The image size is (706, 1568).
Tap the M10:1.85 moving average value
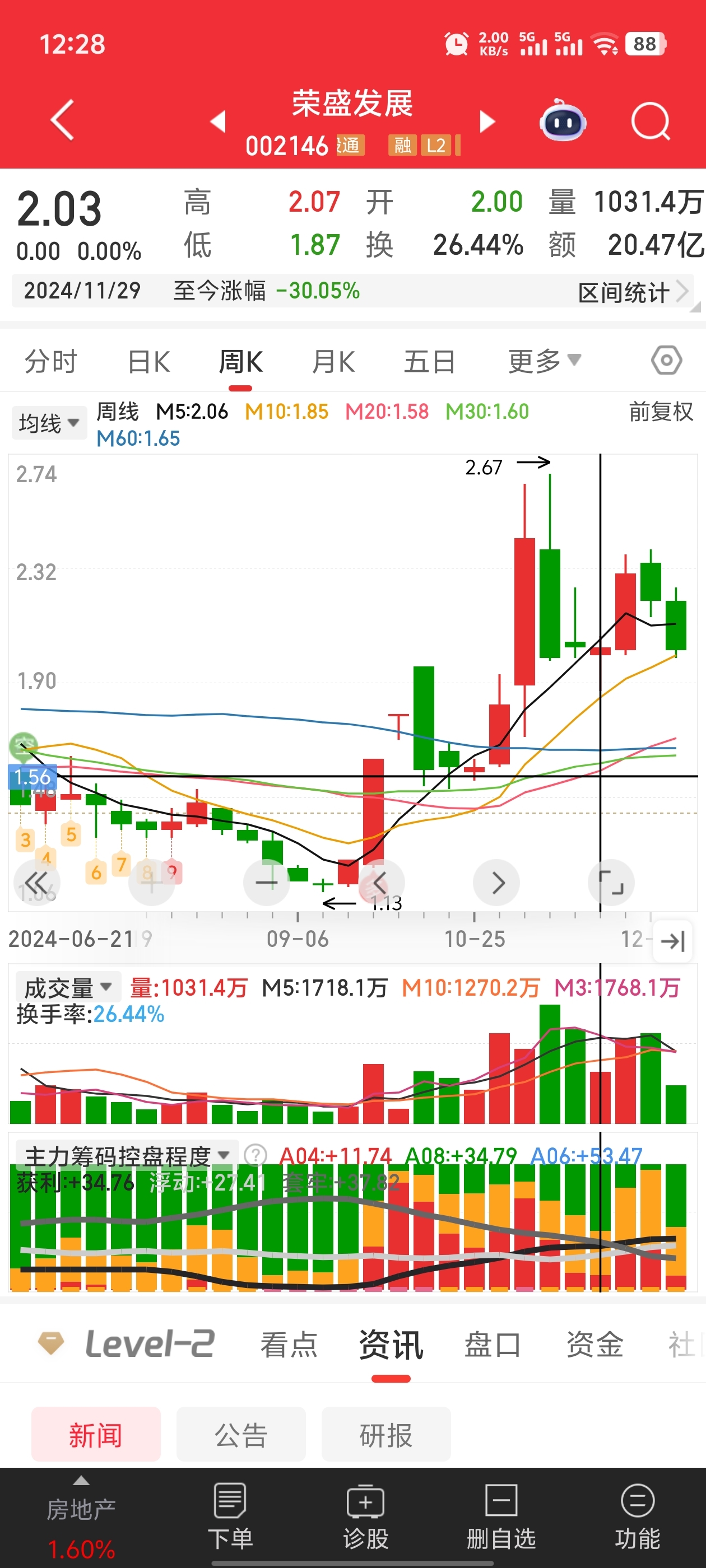coord(286,412)
